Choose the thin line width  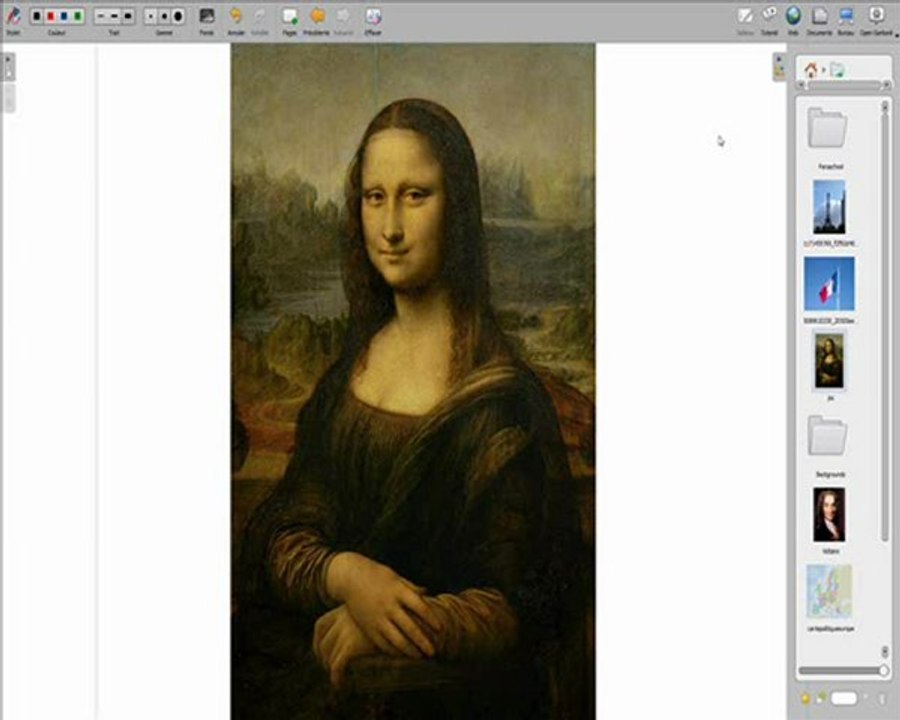point(100,16)
